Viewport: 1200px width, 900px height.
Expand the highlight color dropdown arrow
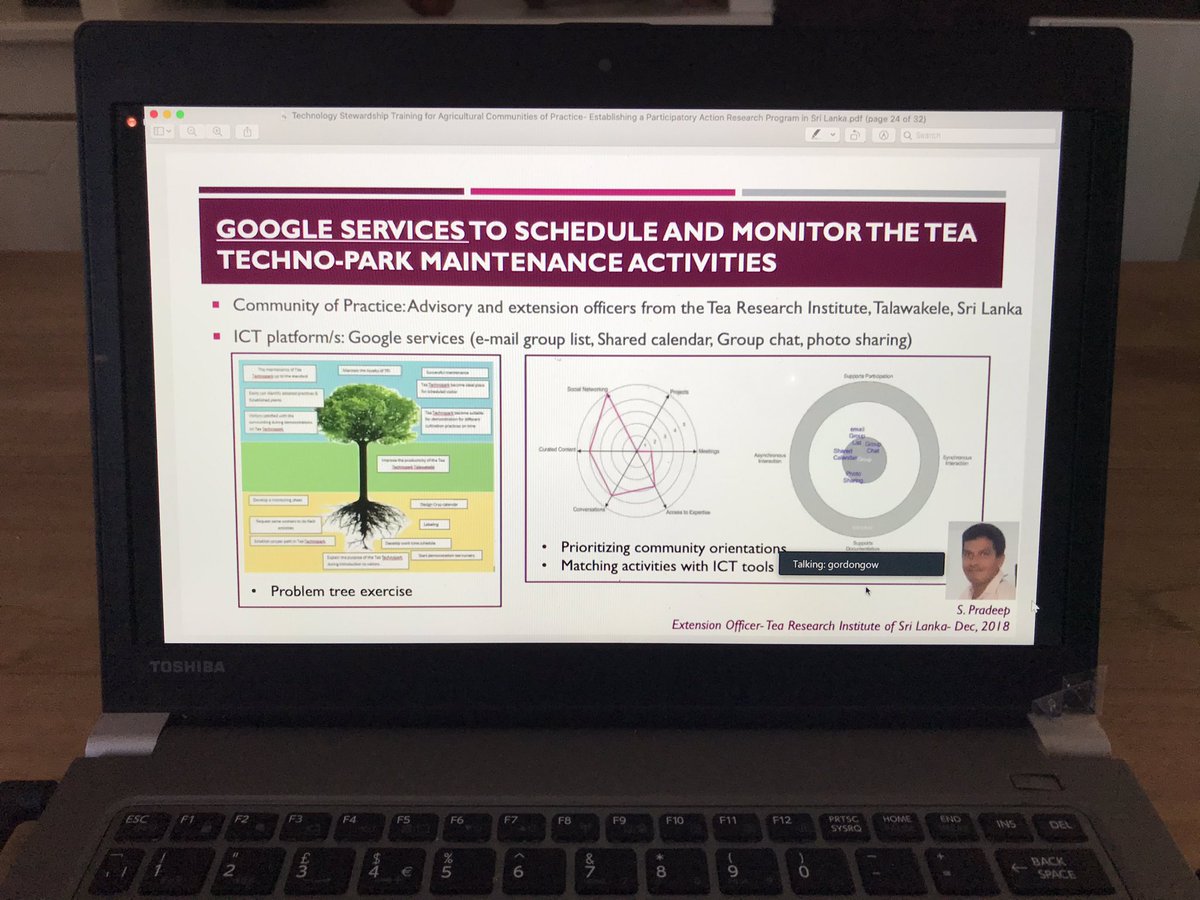coord(832,134)
